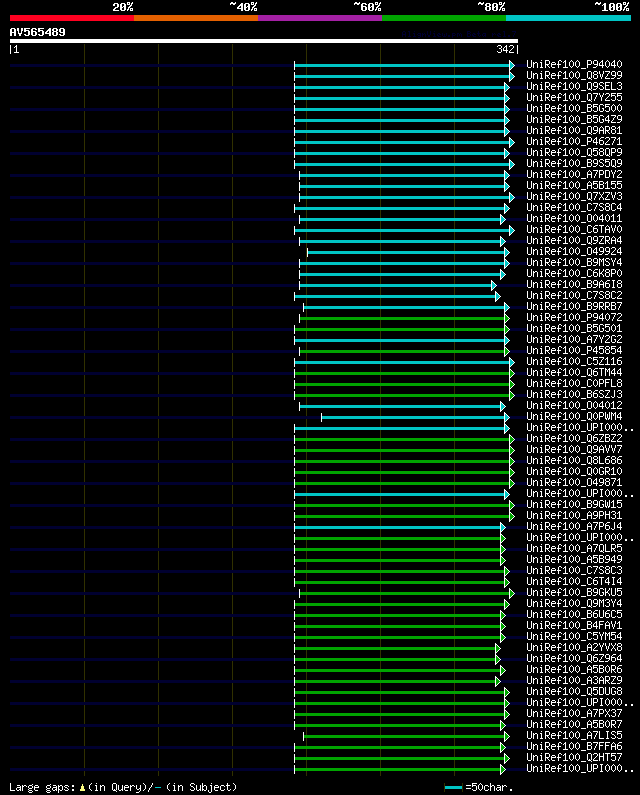This screenshot has width=640, height=795.
Task: Select the UniRef100_Q0PWM4 label
Action: (574, 416)
